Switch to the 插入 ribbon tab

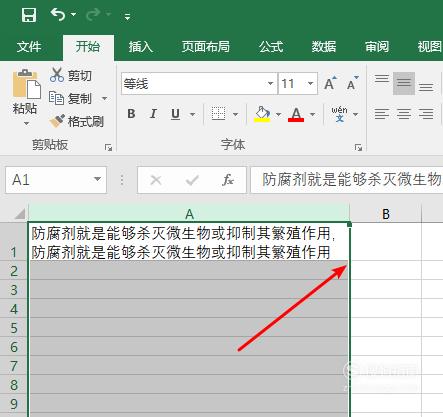[141, 47]
